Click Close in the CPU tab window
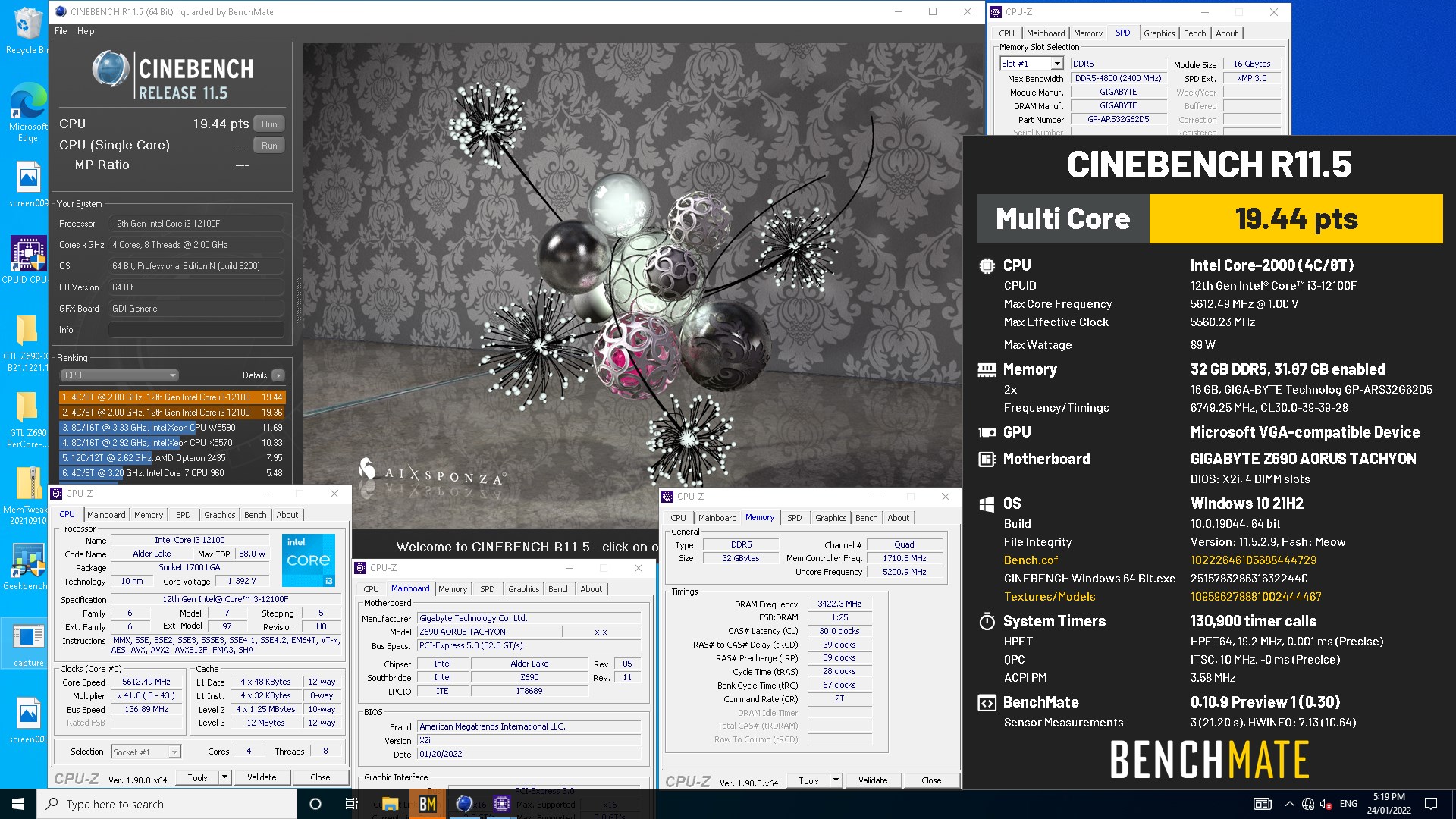The height and width of the screenshot is (819, 1456). point(321,777)
